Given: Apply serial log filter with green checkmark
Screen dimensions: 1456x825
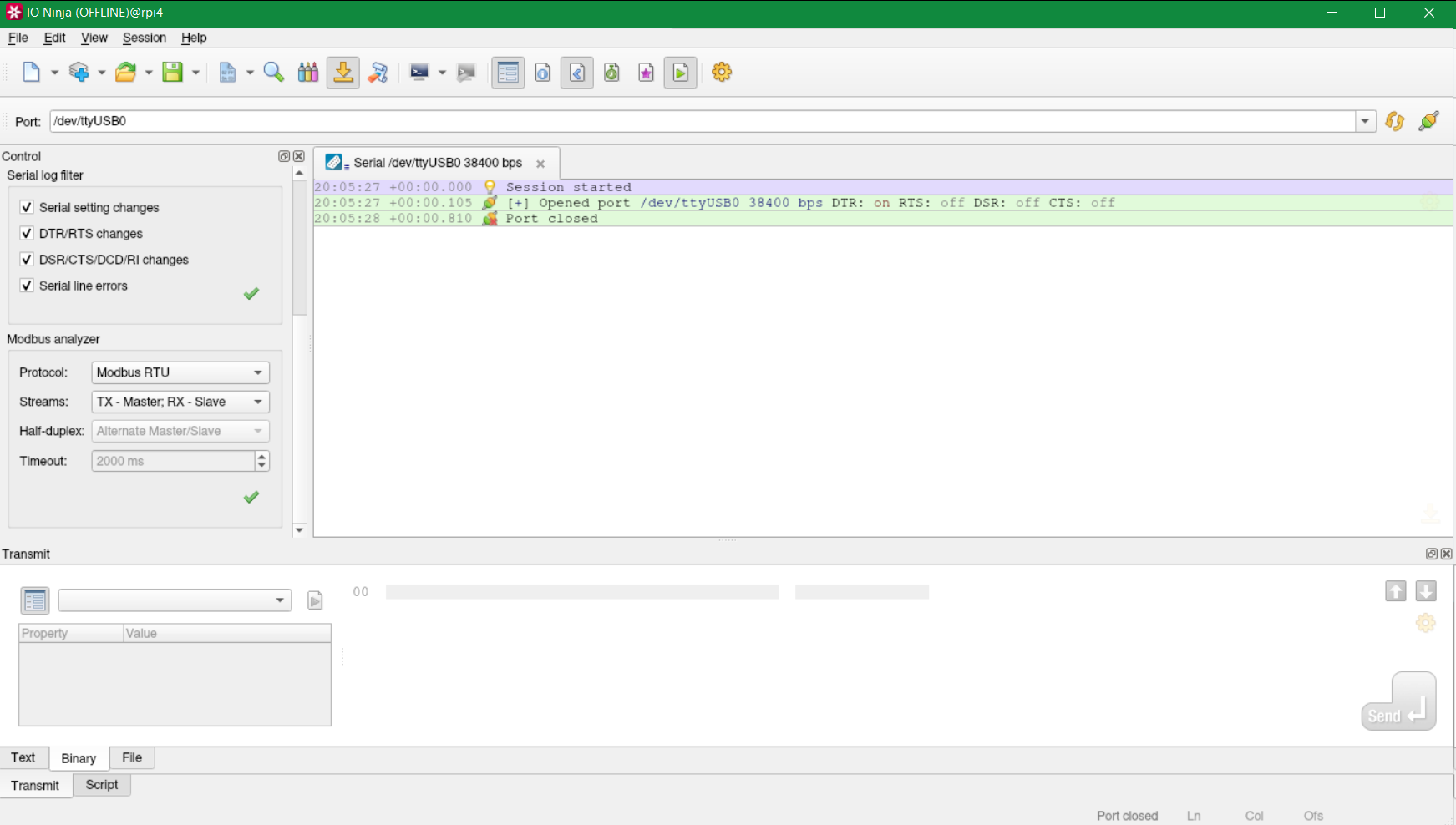Looking at the screenshot, I should tap(251, 293).
